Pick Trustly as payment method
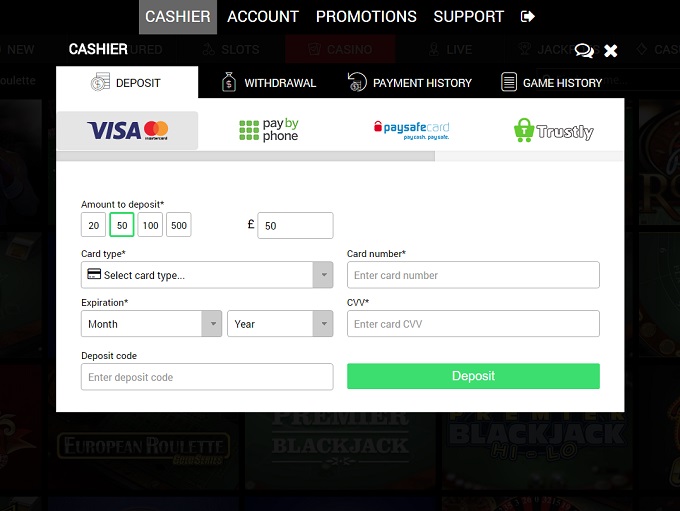The width and height of the screenshot is (680, 511). click(553, 130)
